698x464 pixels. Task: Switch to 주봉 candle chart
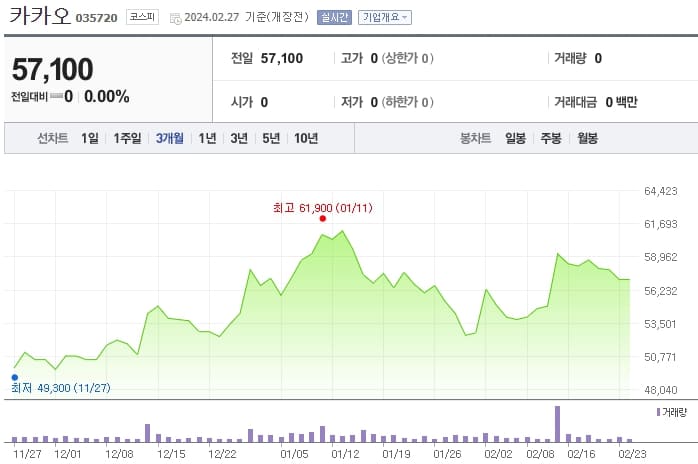[551, 138]
